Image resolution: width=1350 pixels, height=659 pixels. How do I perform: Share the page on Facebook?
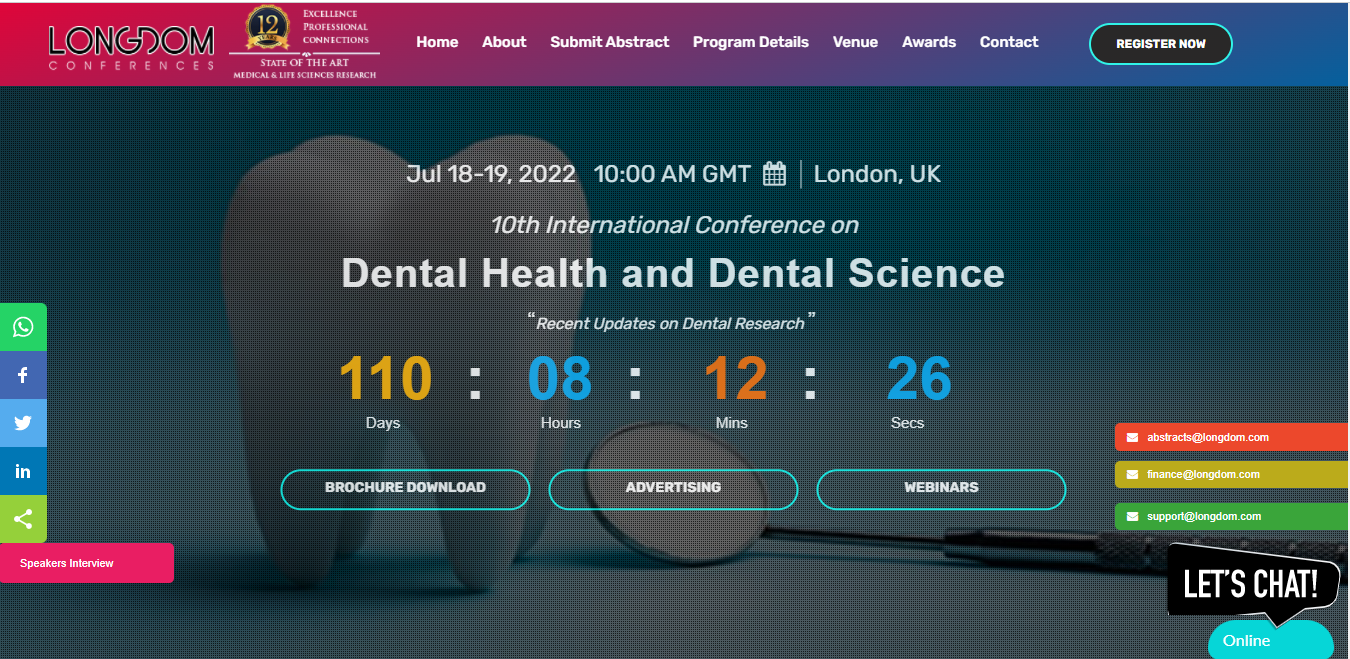[x=22, y=375]
